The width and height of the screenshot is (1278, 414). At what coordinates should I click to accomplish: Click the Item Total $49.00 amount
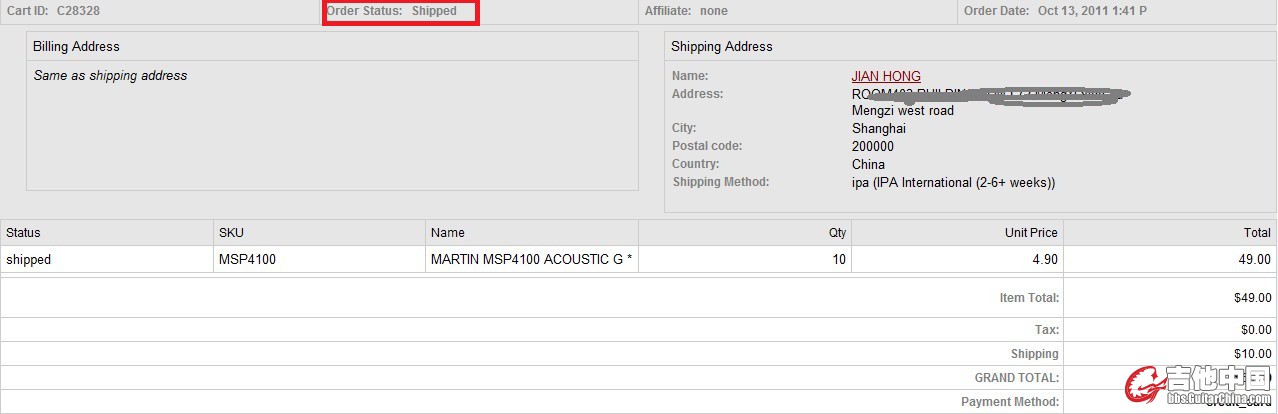pos(1253,298)
